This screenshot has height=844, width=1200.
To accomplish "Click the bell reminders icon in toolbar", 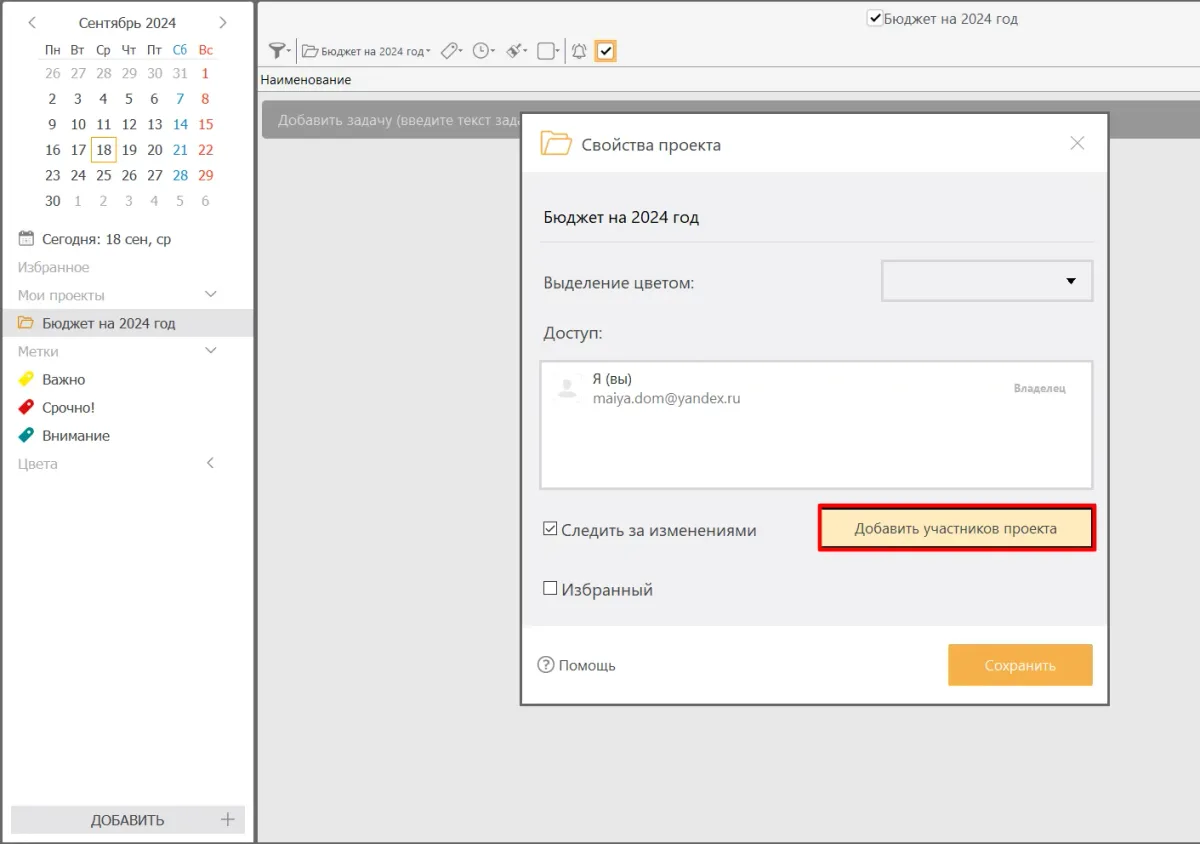I will point(579,51).
